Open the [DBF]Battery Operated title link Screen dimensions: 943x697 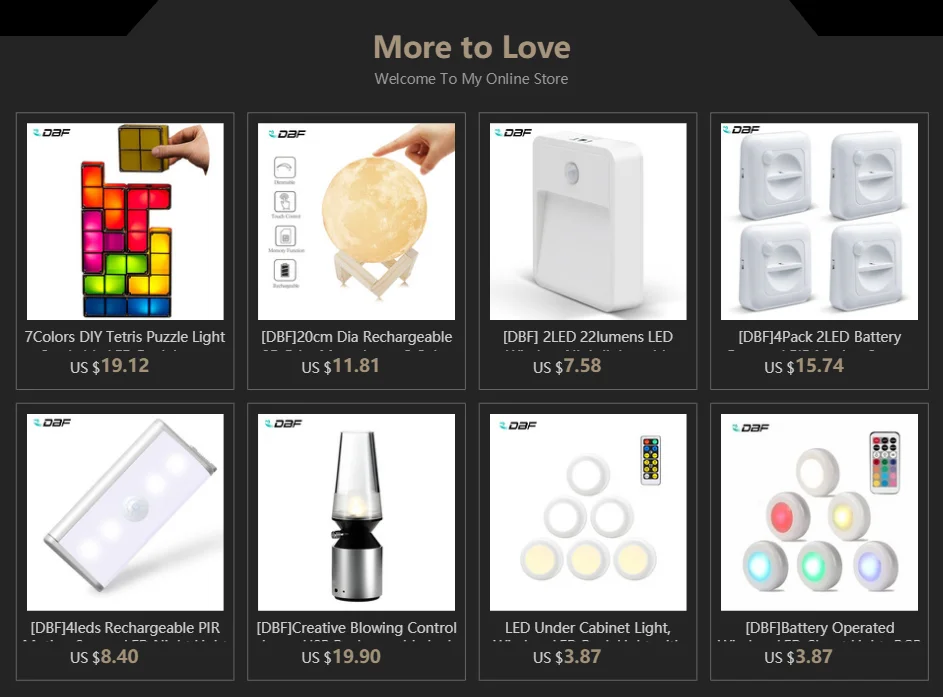(x=820, y=628)
